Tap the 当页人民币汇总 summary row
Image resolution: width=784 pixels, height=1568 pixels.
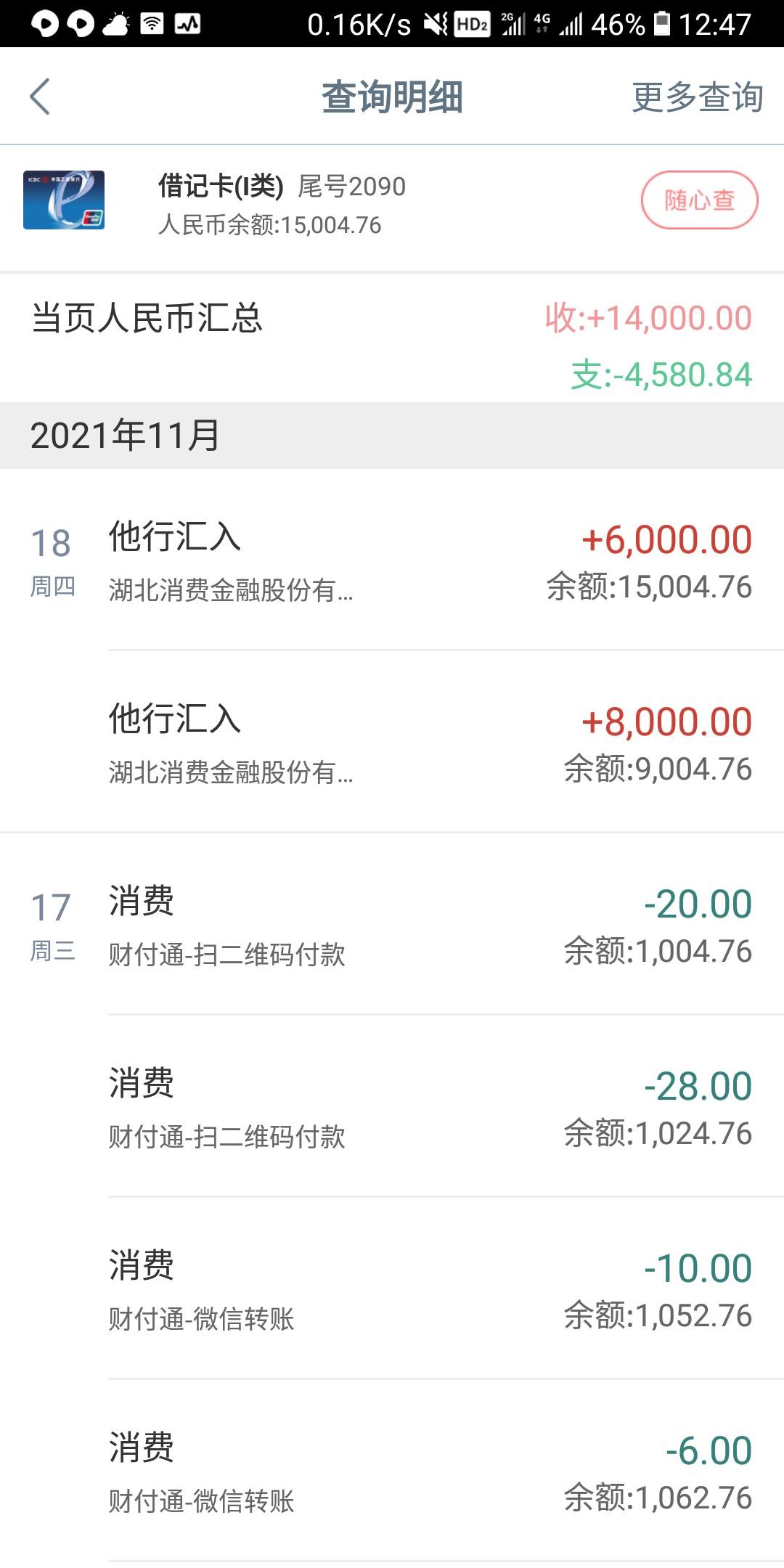pos(392,339)
